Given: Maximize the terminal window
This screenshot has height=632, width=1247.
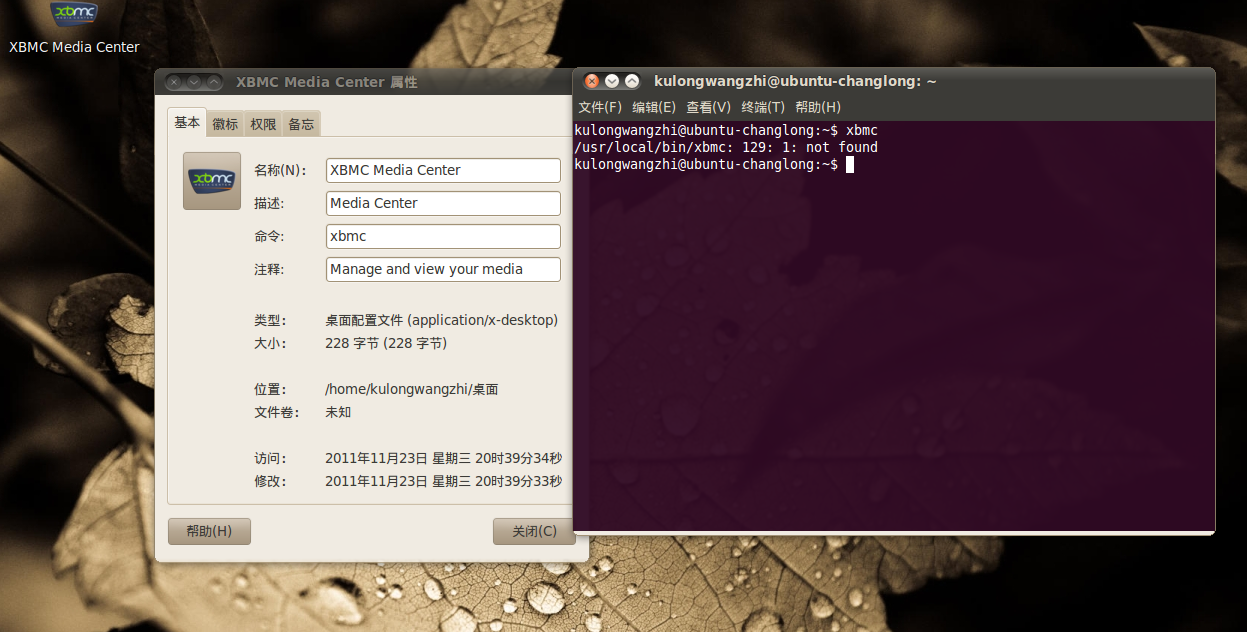Looking at the screenshot, I should 632,81.
